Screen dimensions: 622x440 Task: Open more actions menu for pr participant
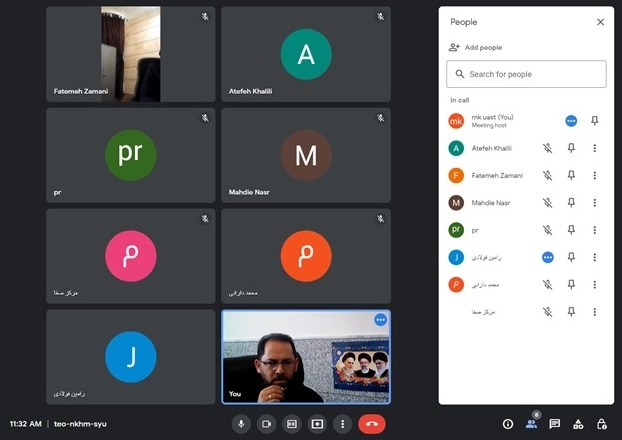[594, 229]
